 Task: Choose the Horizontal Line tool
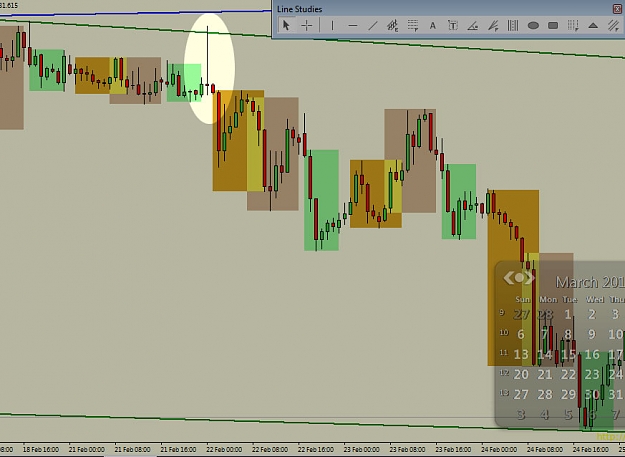pyautogui.click(x=352, y=25)
